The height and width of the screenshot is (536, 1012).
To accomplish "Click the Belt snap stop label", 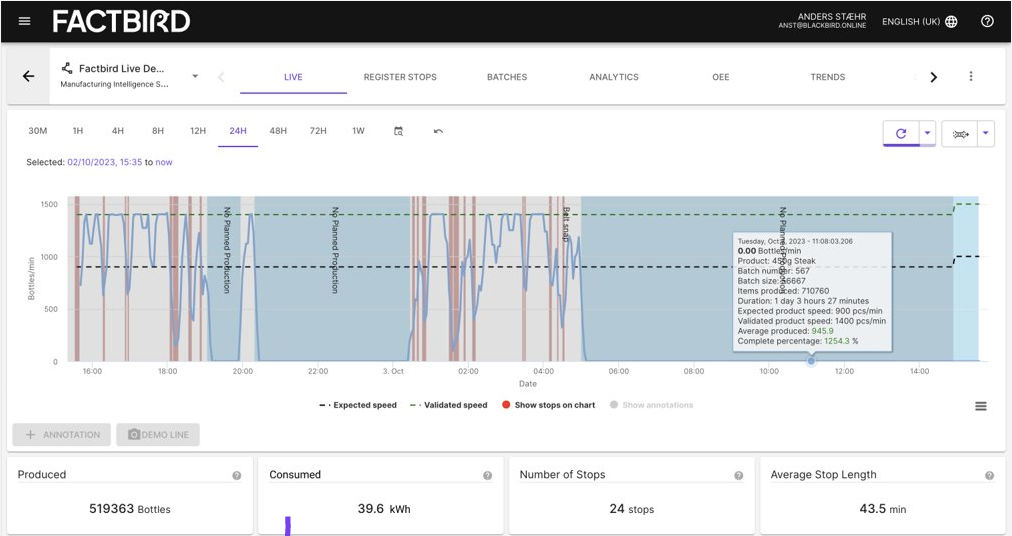I will click(x=566, y=224).
